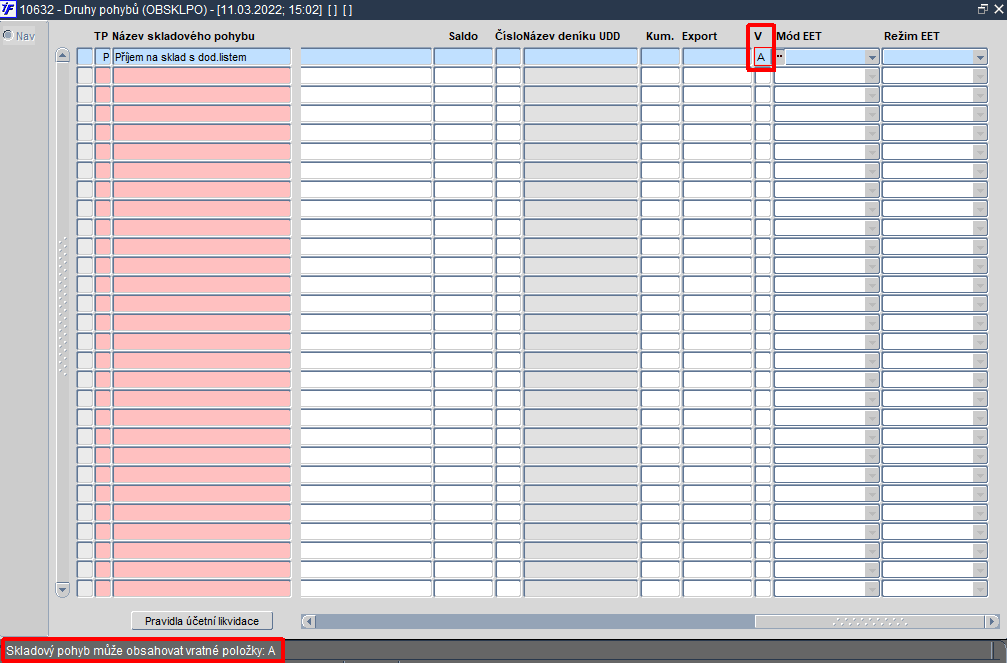Click the vertical scrollbar dotted thumb

[62, 306]
